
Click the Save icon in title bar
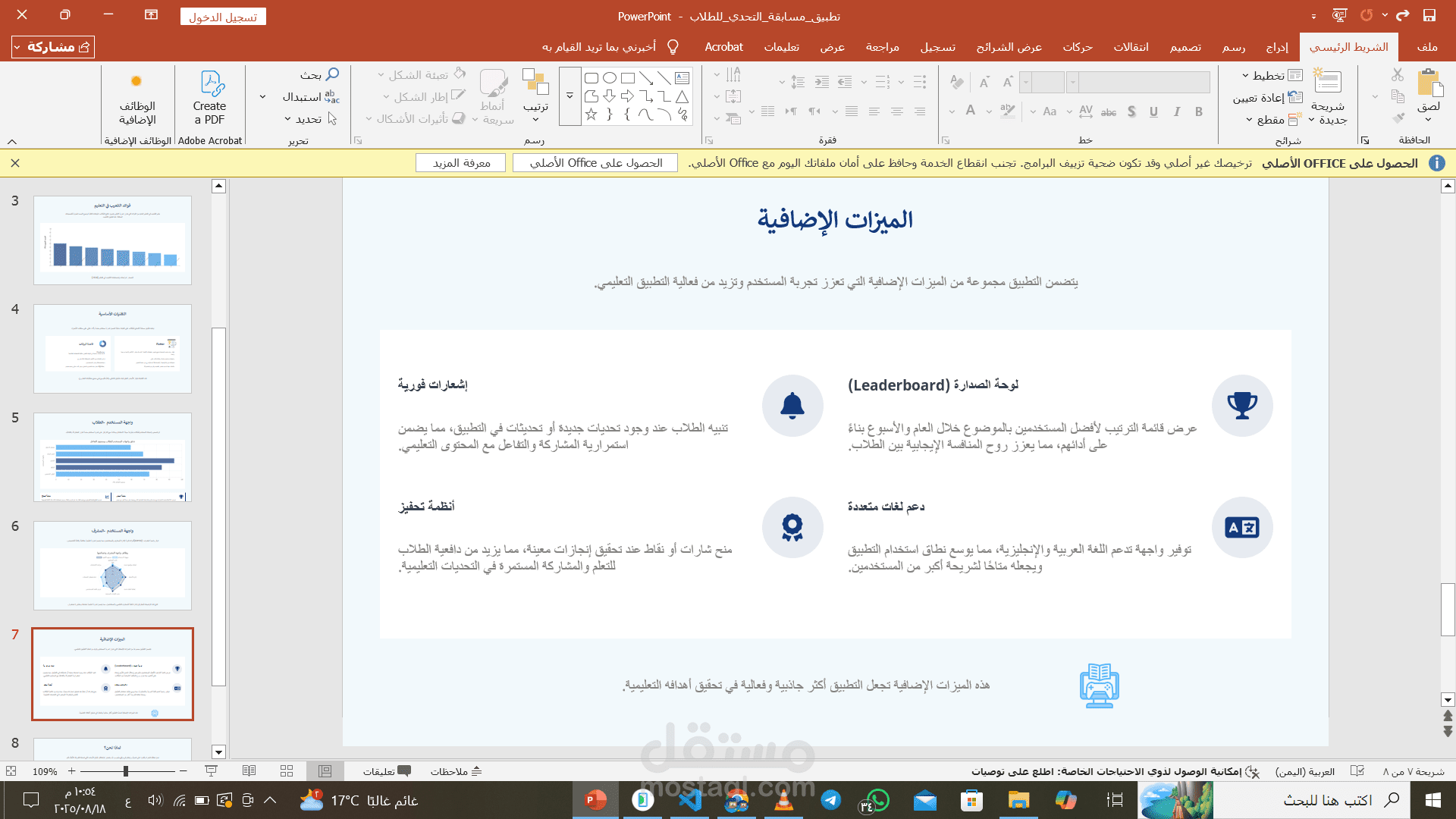point(1429,15)
